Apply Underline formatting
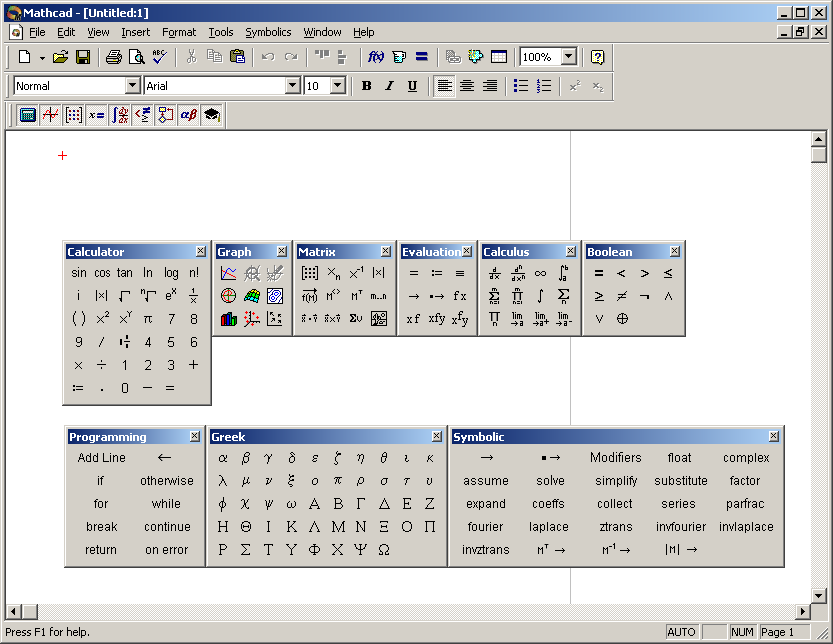 (412, 86)
